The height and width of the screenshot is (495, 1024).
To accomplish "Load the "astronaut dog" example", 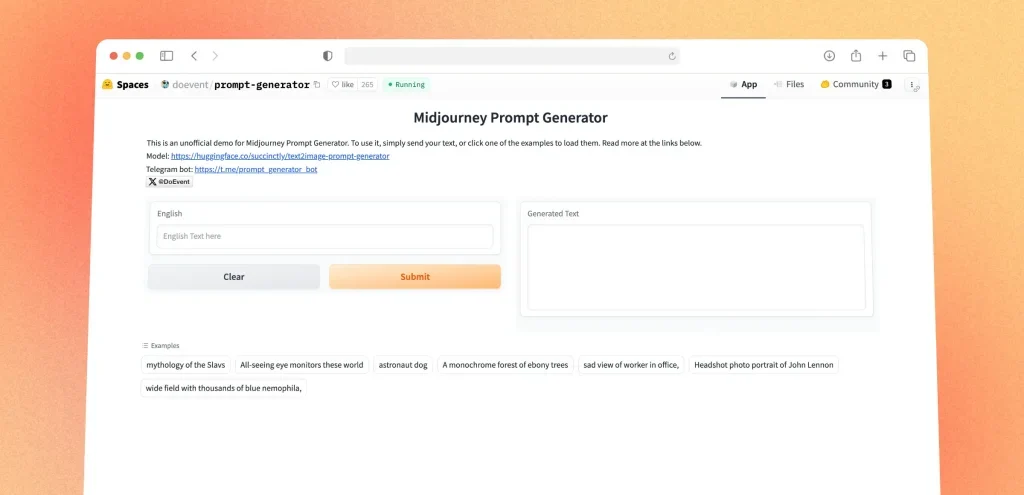I will pos(403,365).
